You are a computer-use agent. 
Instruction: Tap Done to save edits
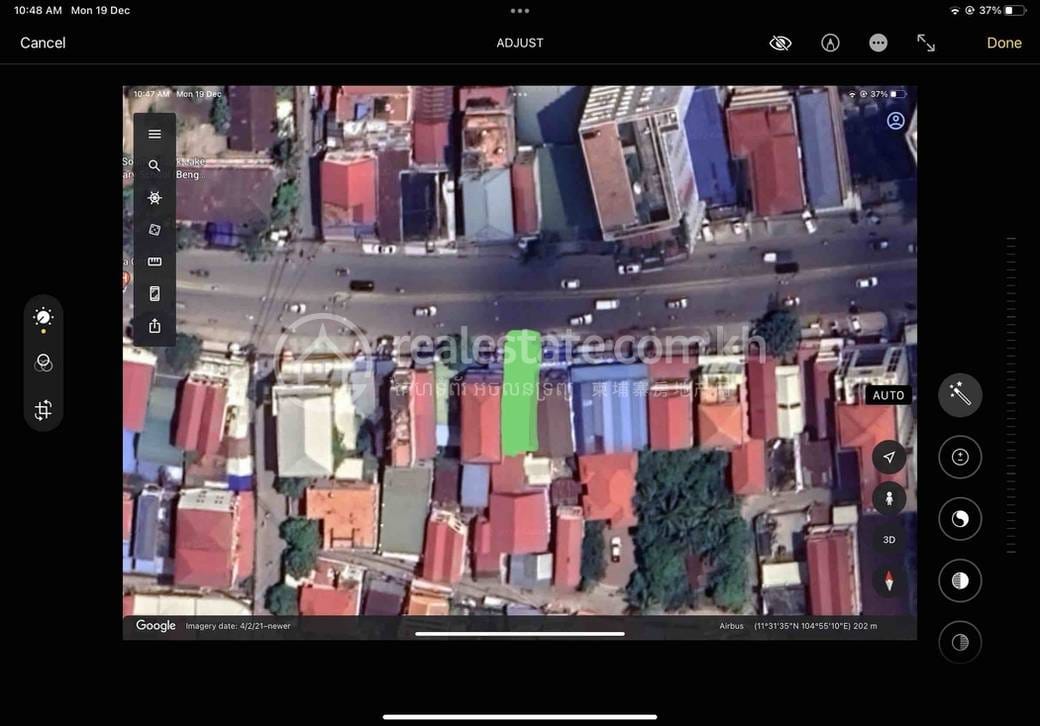tap(1004, 43)
